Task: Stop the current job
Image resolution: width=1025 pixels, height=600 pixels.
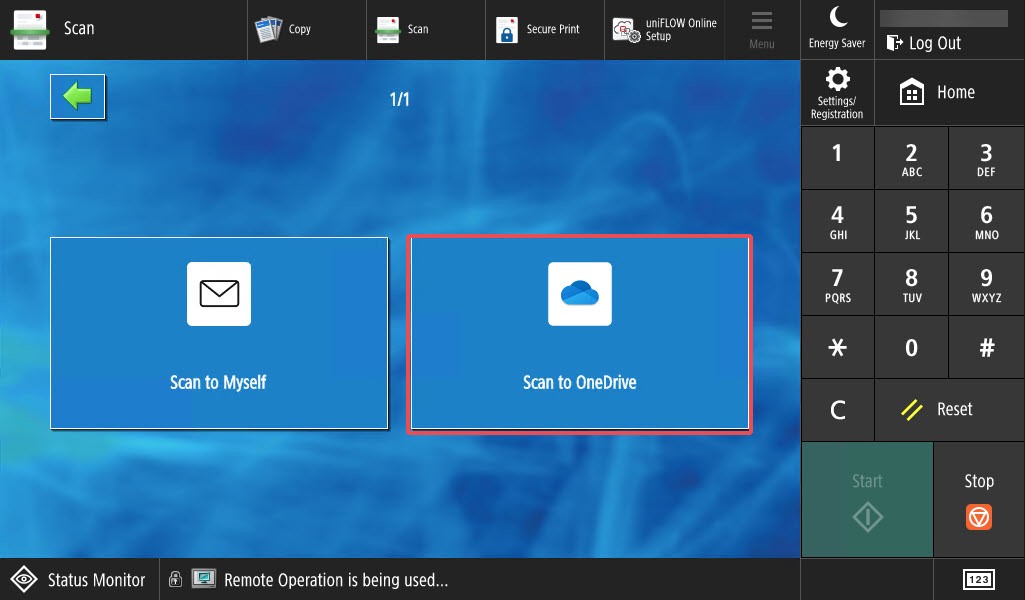Action: click(979, 499)
